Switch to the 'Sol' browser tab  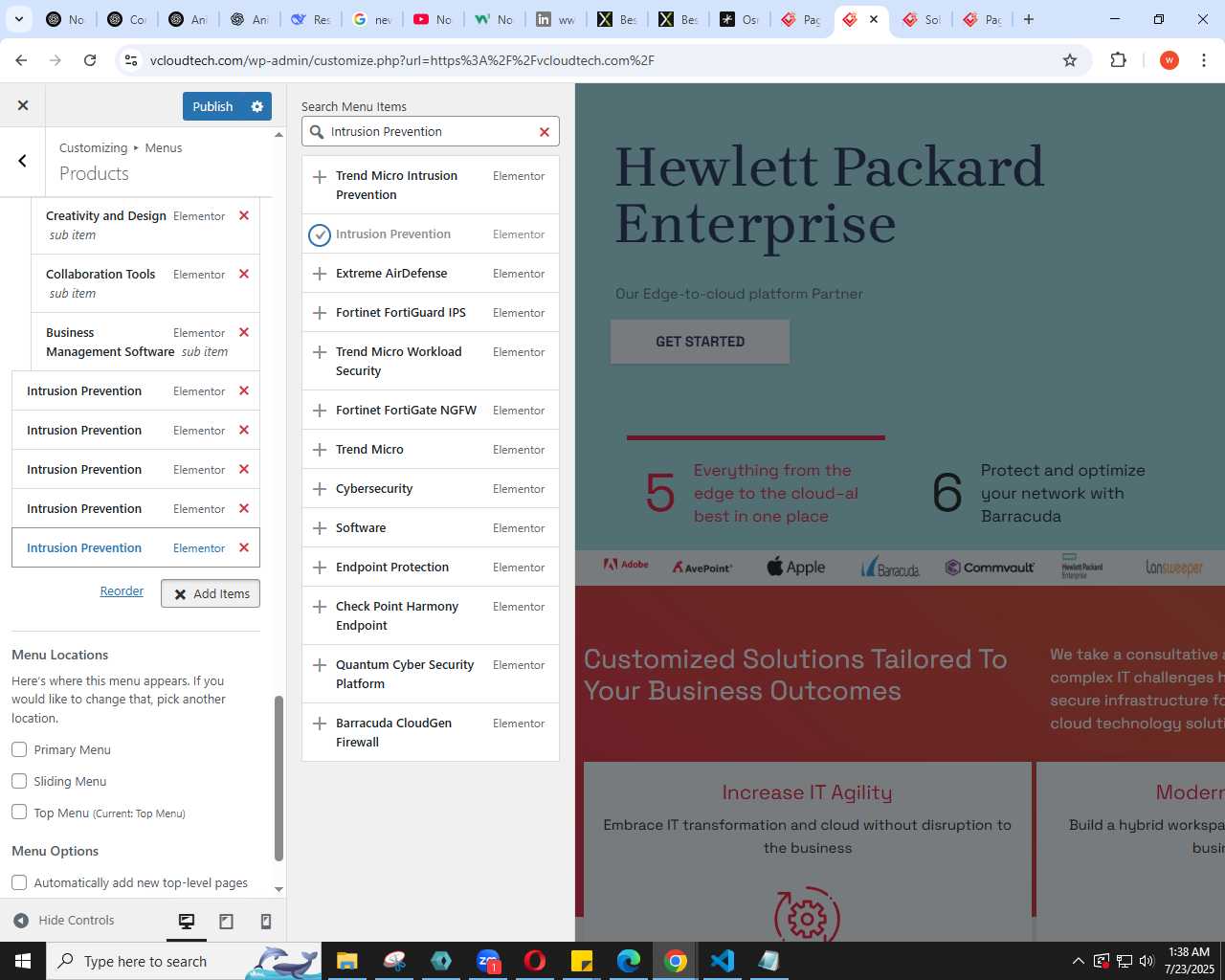coord(922,19)
